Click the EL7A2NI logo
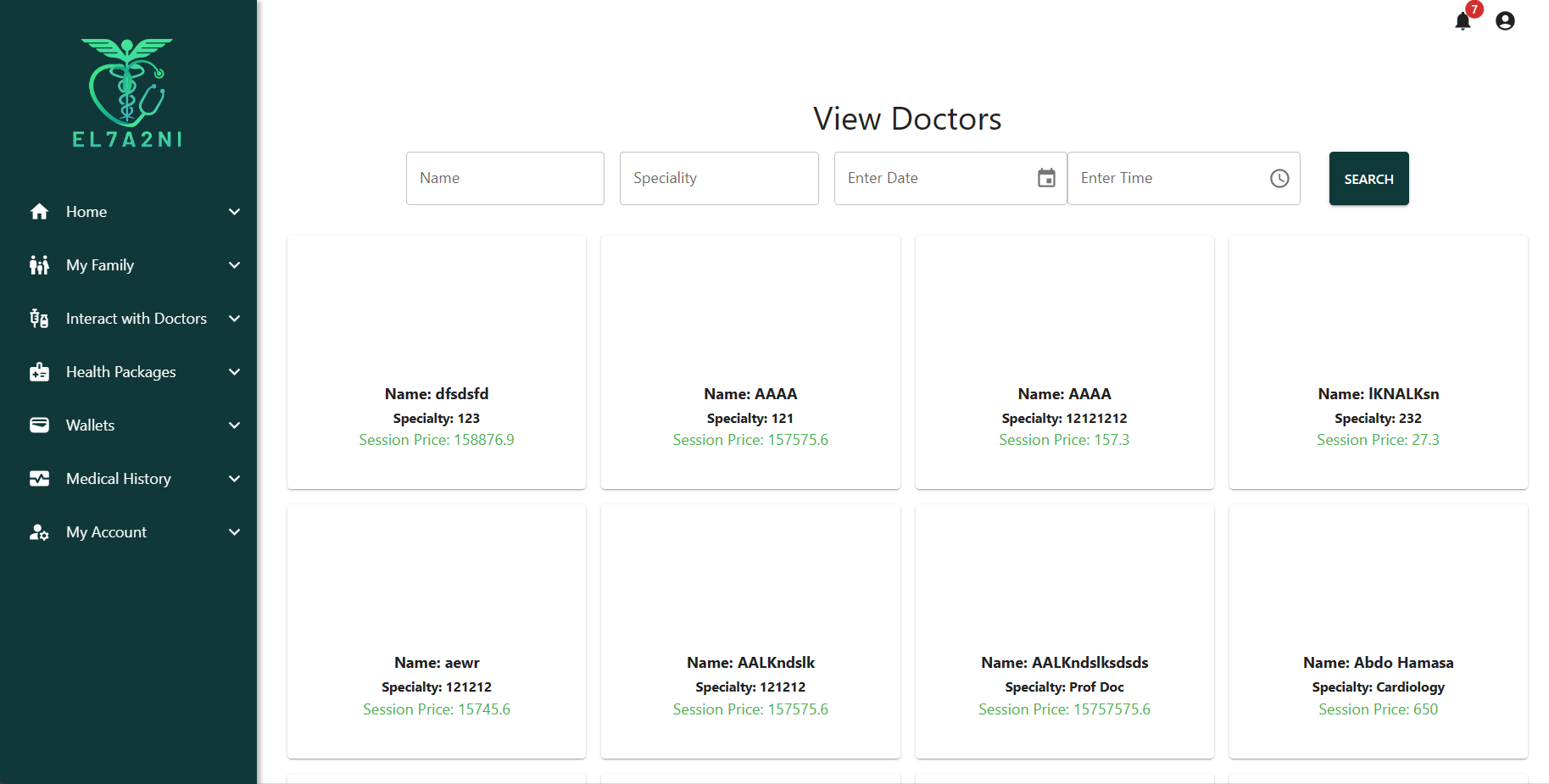 point(127,93)
